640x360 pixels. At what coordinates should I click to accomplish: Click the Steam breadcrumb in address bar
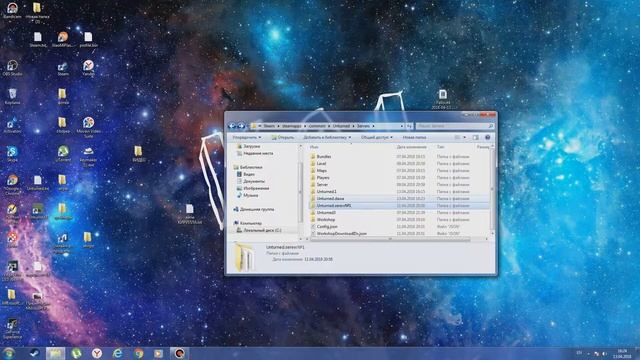pos(269,126)
